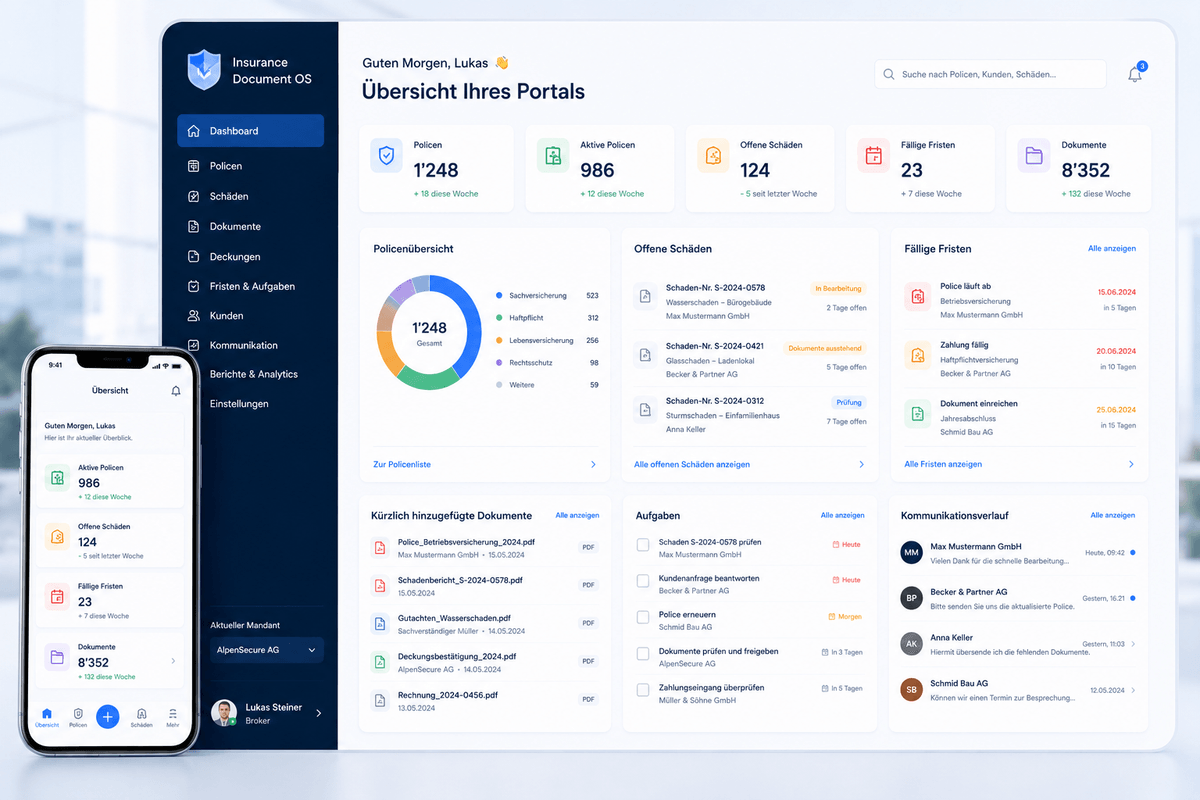Click arrow beside Alle offenen Schäden anzeigen
This screenshot has width=1200, height=800.
point(862,465)
